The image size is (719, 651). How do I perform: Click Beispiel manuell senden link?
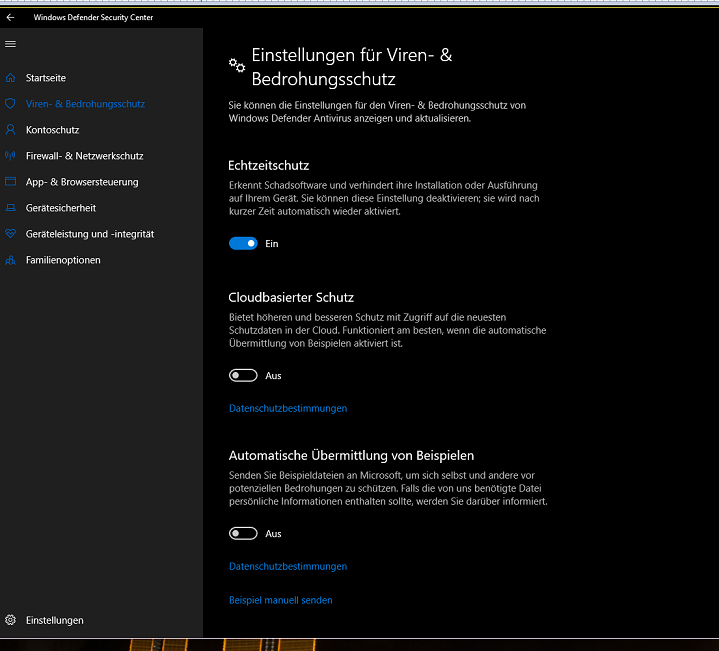point(281,600)
